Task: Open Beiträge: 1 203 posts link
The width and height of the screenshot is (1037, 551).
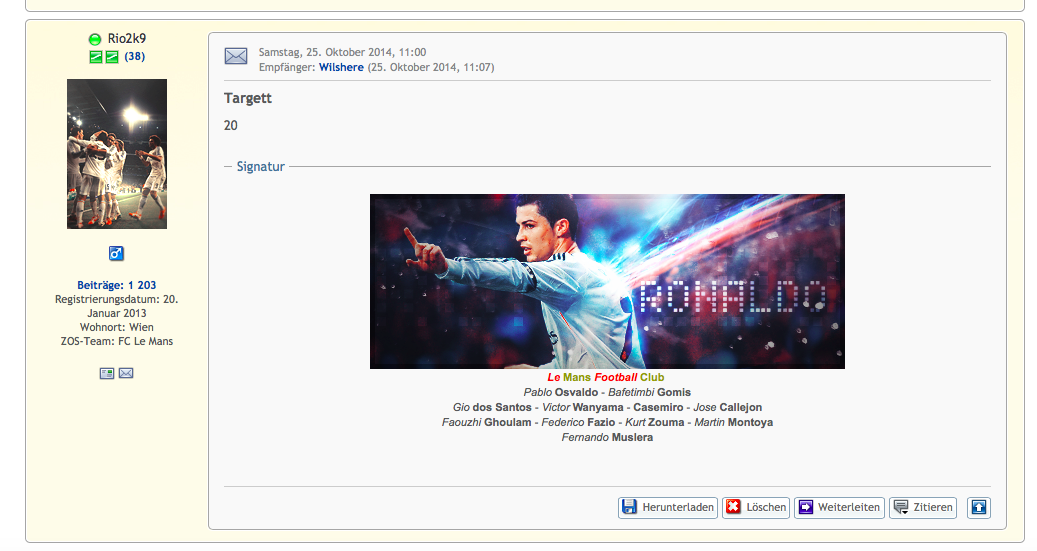Action: [117, 285]
